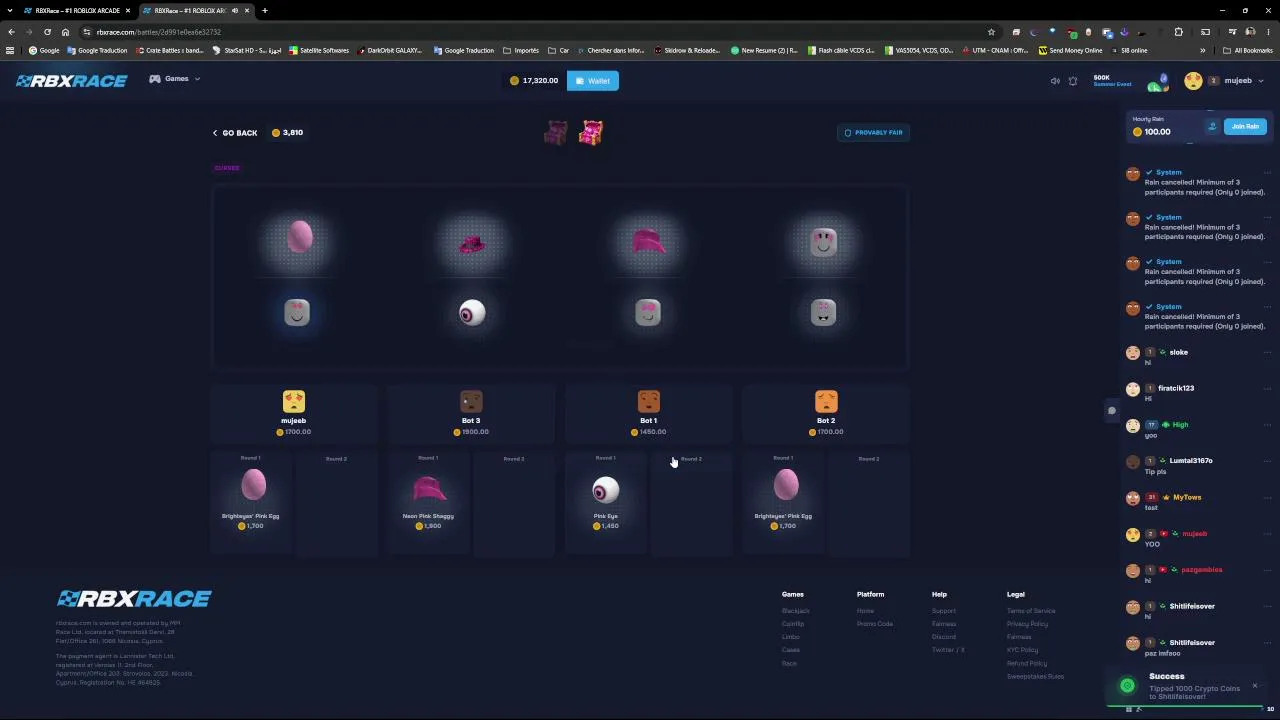Click the footer RBXRace logo
1280x720 pixels.
tap(134, 599)
